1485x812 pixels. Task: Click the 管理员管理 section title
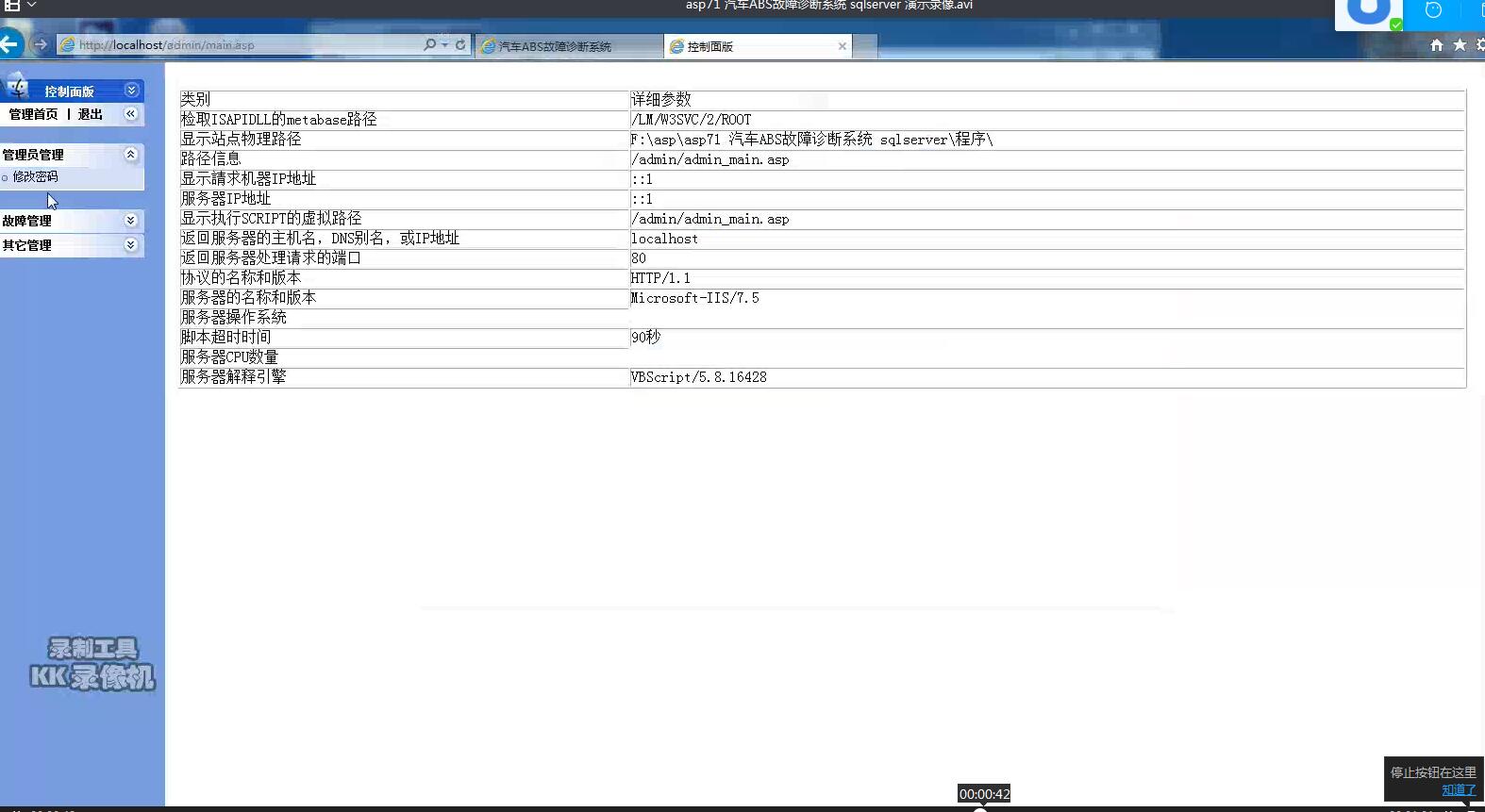click(x=33, y=155)
